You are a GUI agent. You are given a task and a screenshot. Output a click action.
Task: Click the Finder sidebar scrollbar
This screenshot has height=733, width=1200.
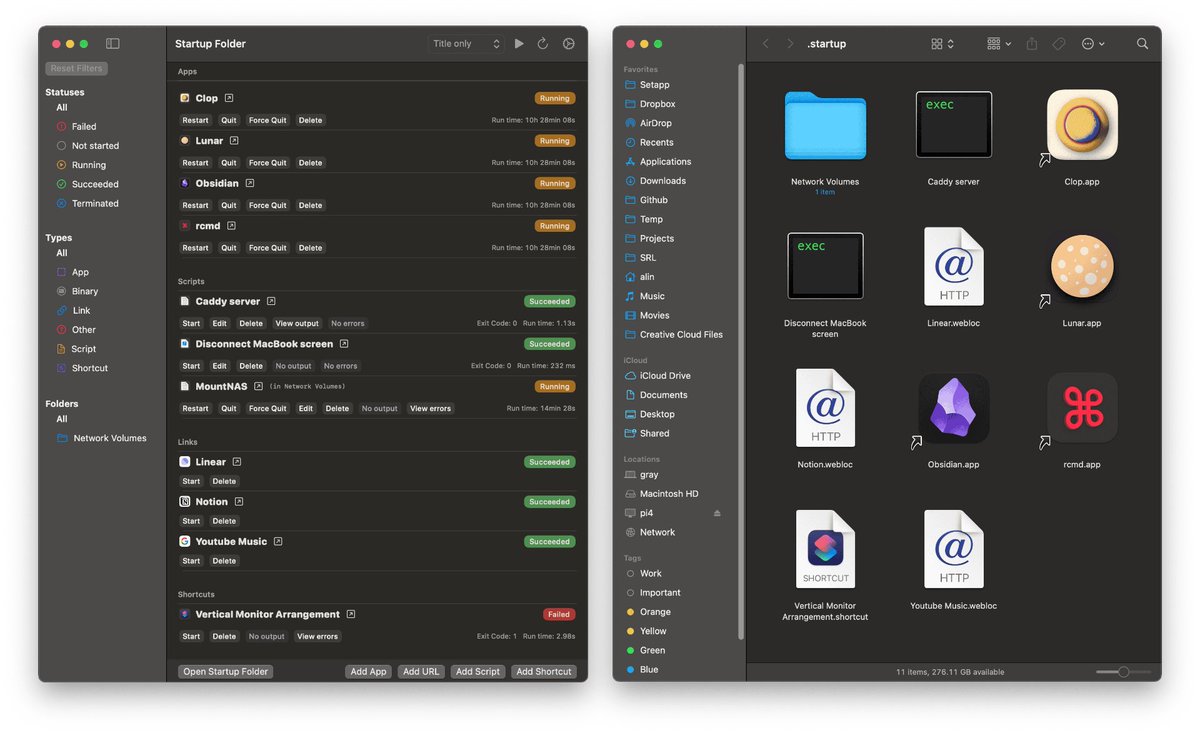point(740,350)
